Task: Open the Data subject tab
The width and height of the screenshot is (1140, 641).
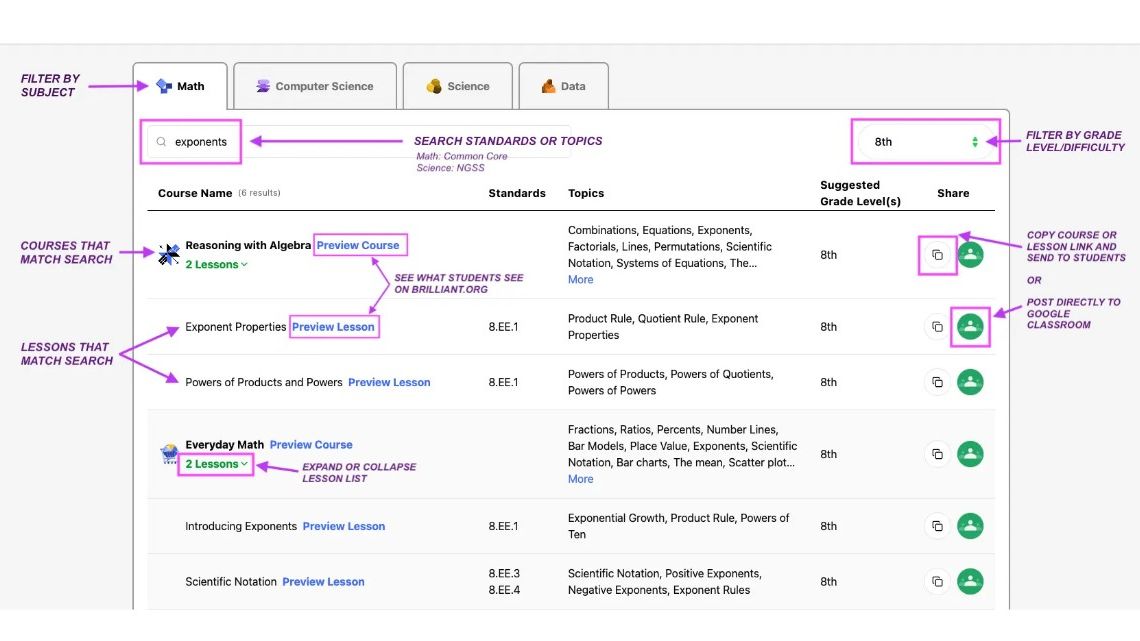Action: pyautogui.click(x=563, y=86)
